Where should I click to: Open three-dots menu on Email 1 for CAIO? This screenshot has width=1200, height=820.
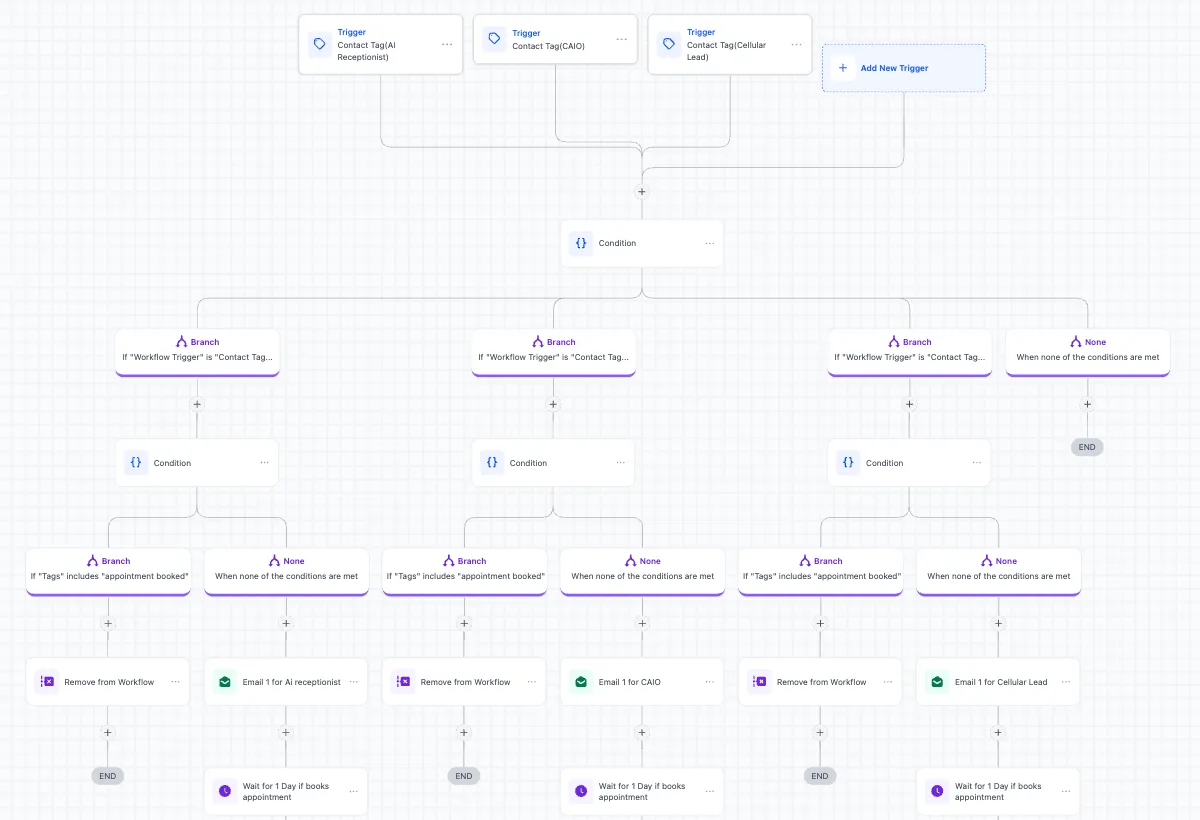[x=709, y=682]
